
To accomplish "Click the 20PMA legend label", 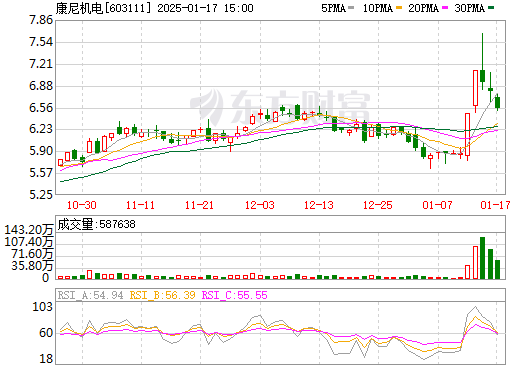I will [x=423, y=8].
